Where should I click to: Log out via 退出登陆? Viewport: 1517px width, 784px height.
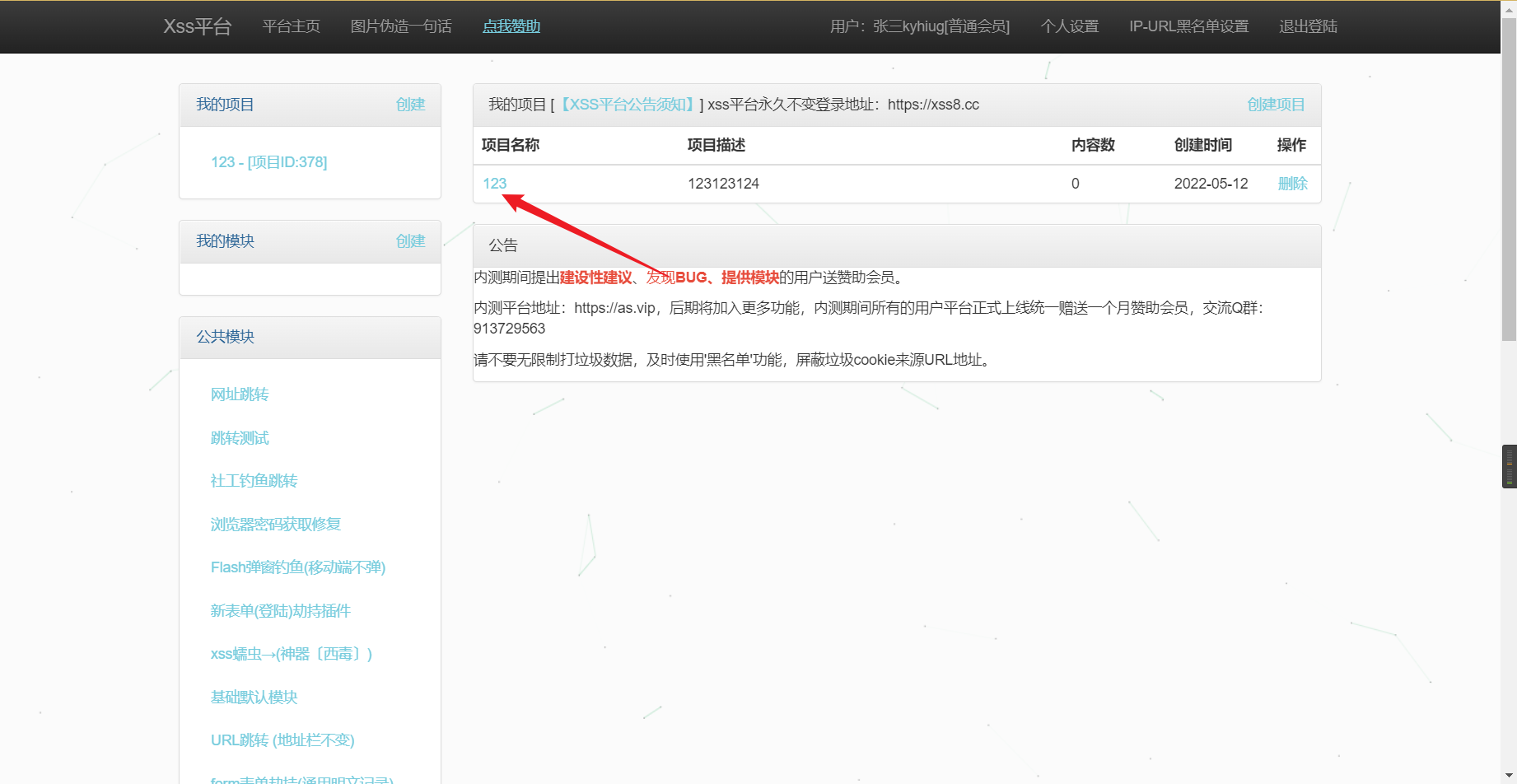(x=1309, y=26)
